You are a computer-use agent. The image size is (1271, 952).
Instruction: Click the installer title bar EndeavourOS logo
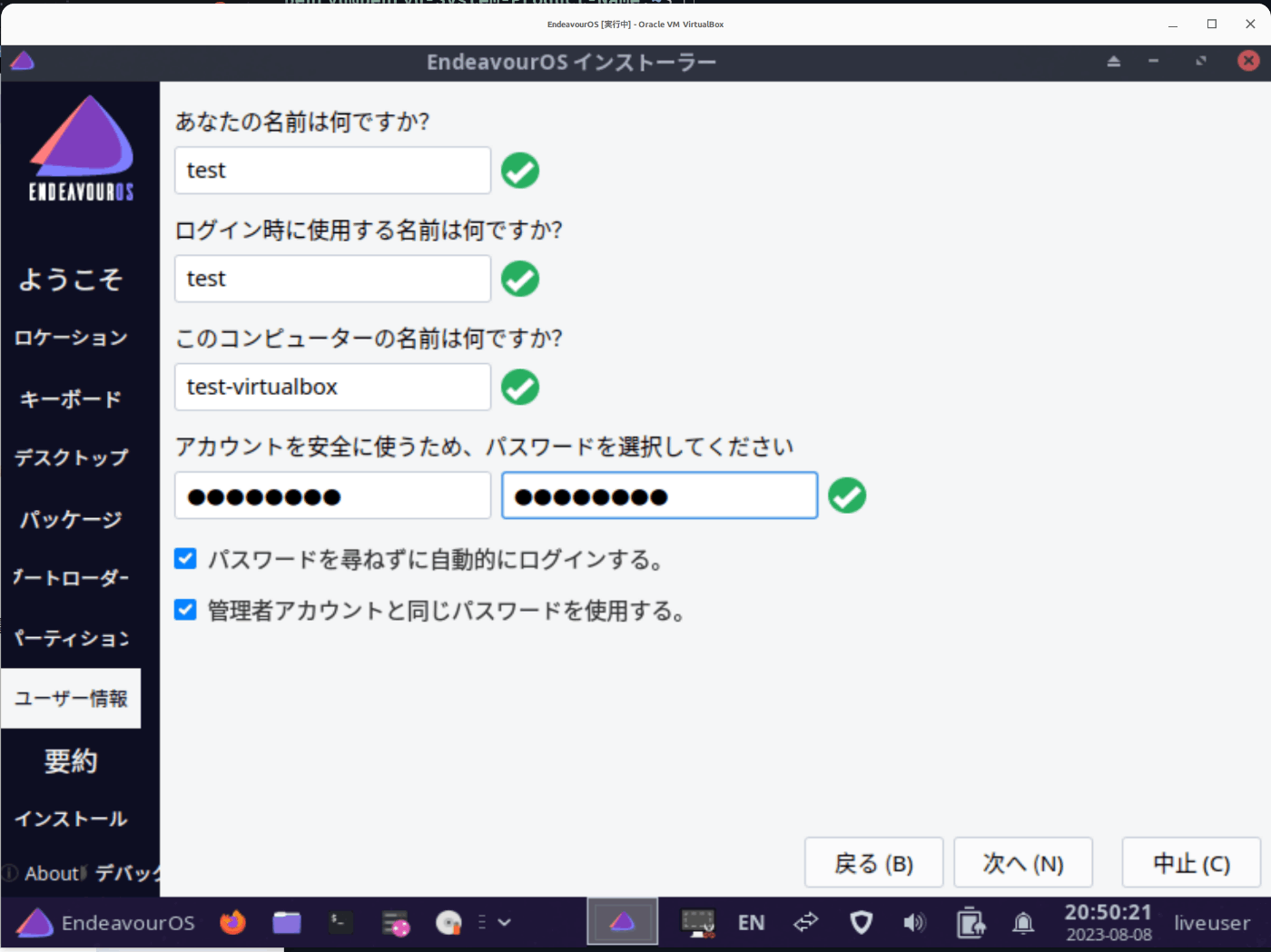22,61
